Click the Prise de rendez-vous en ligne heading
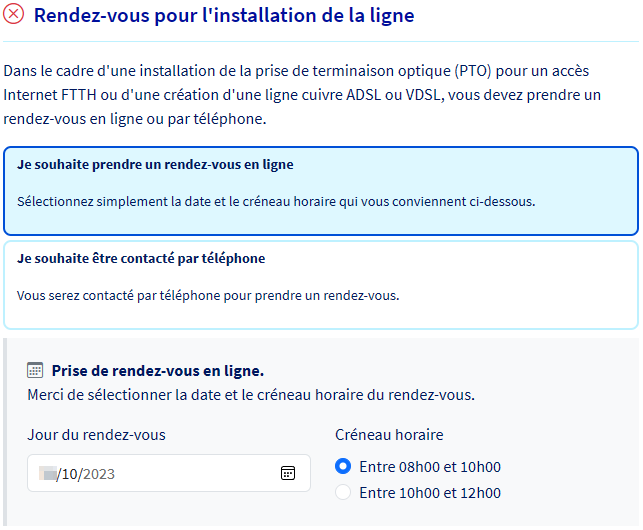Viewport: 643px width, 530px height. [x=158, y=371]
